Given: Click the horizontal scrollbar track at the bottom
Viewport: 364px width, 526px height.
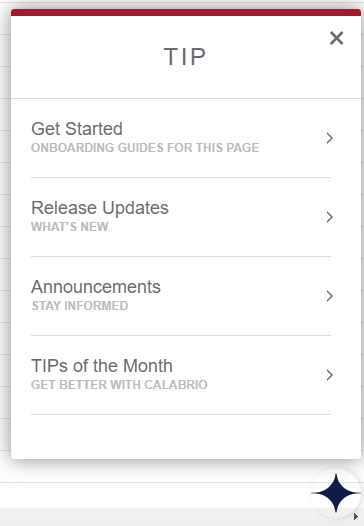Looking at the screenshot, I should (154, 517).
